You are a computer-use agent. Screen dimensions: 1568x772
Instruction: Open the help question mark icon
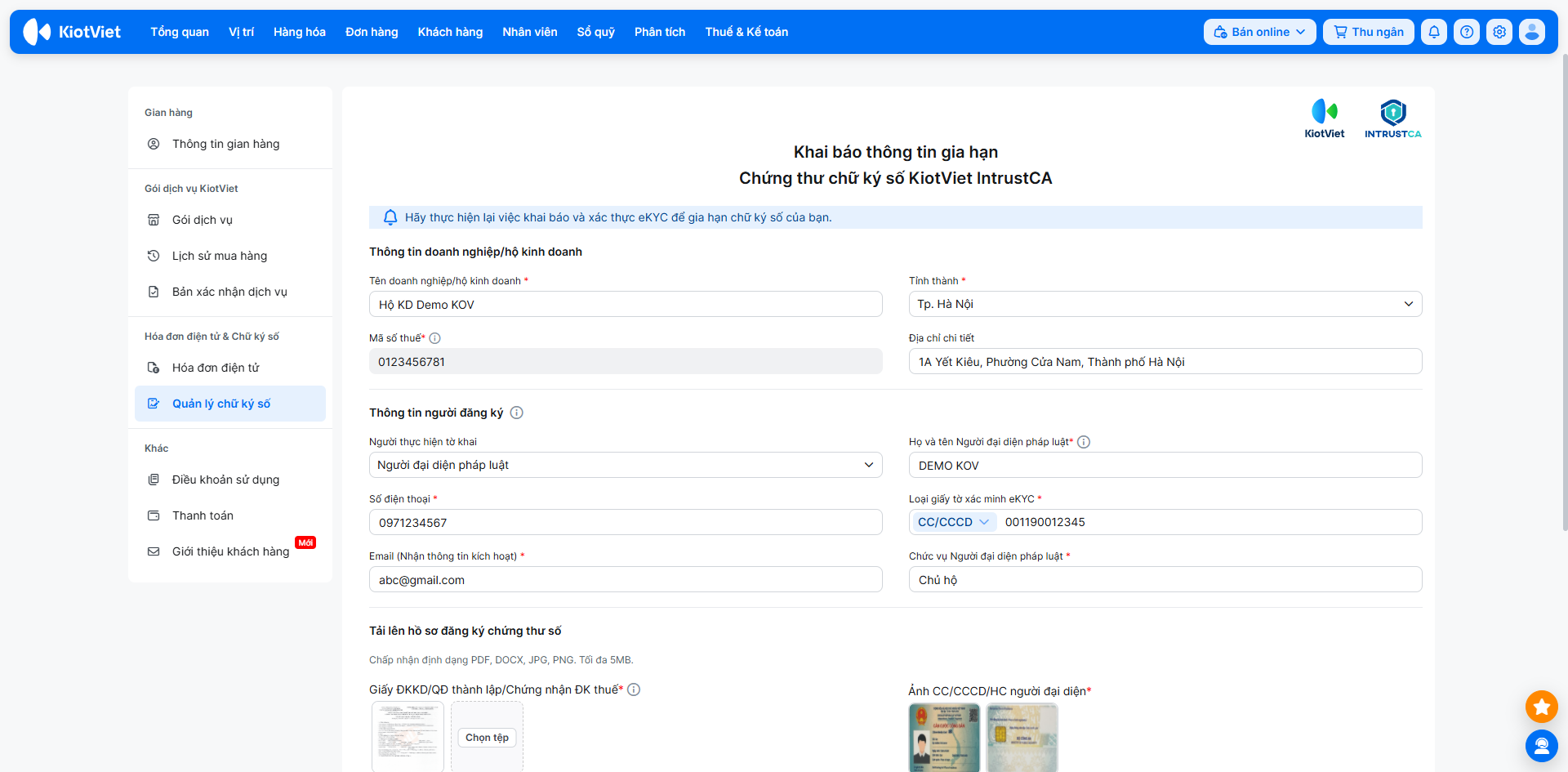pos(1467,32)
